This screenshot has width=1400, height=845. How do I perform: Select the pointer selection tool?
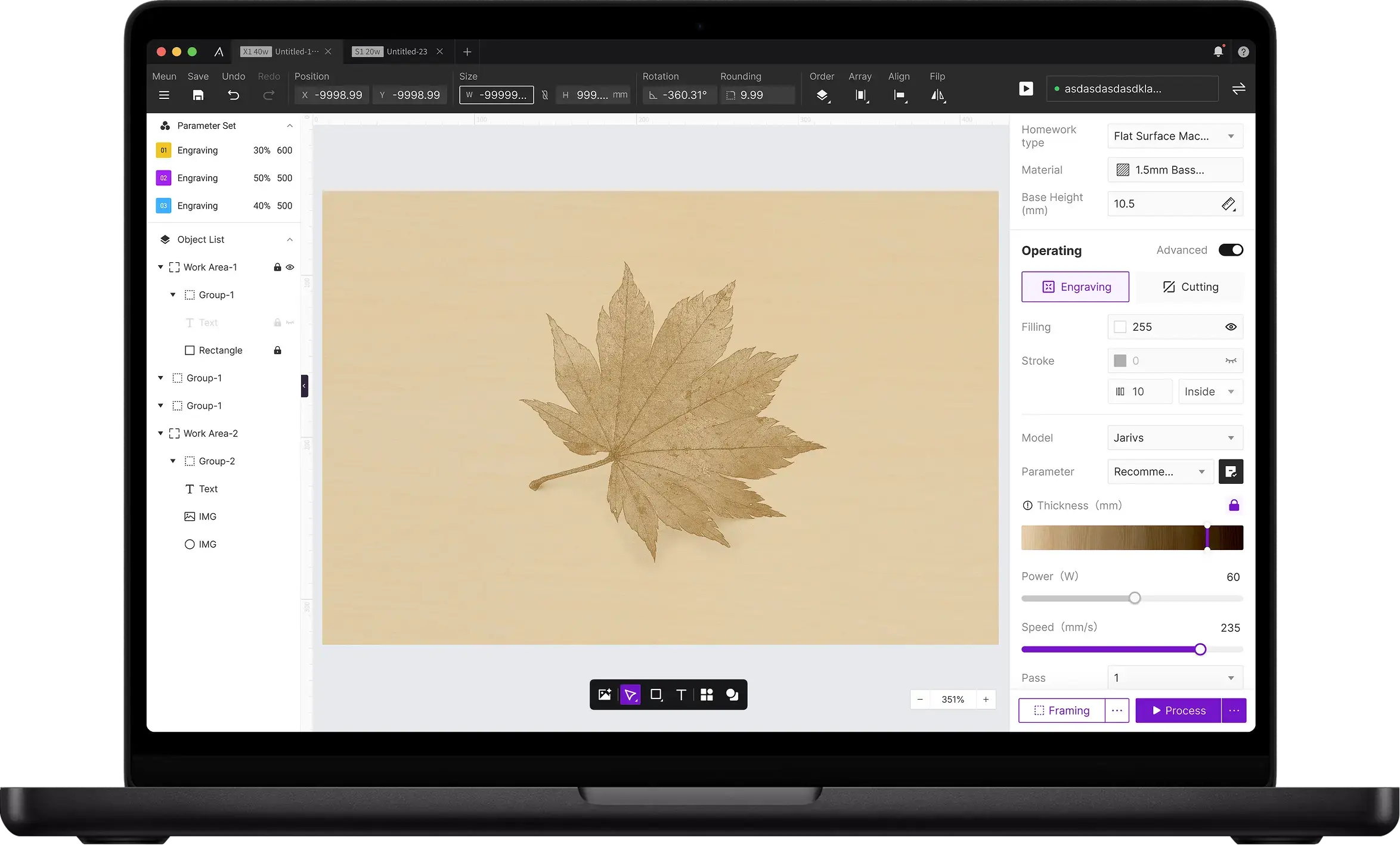click(x=630, y=694)
